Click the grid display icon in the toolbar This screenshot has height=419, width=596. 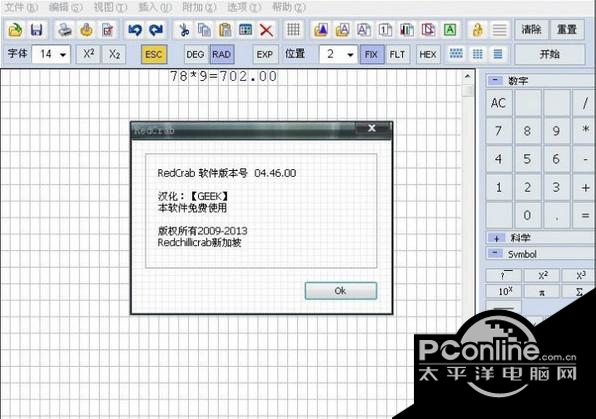click(293, 30)
